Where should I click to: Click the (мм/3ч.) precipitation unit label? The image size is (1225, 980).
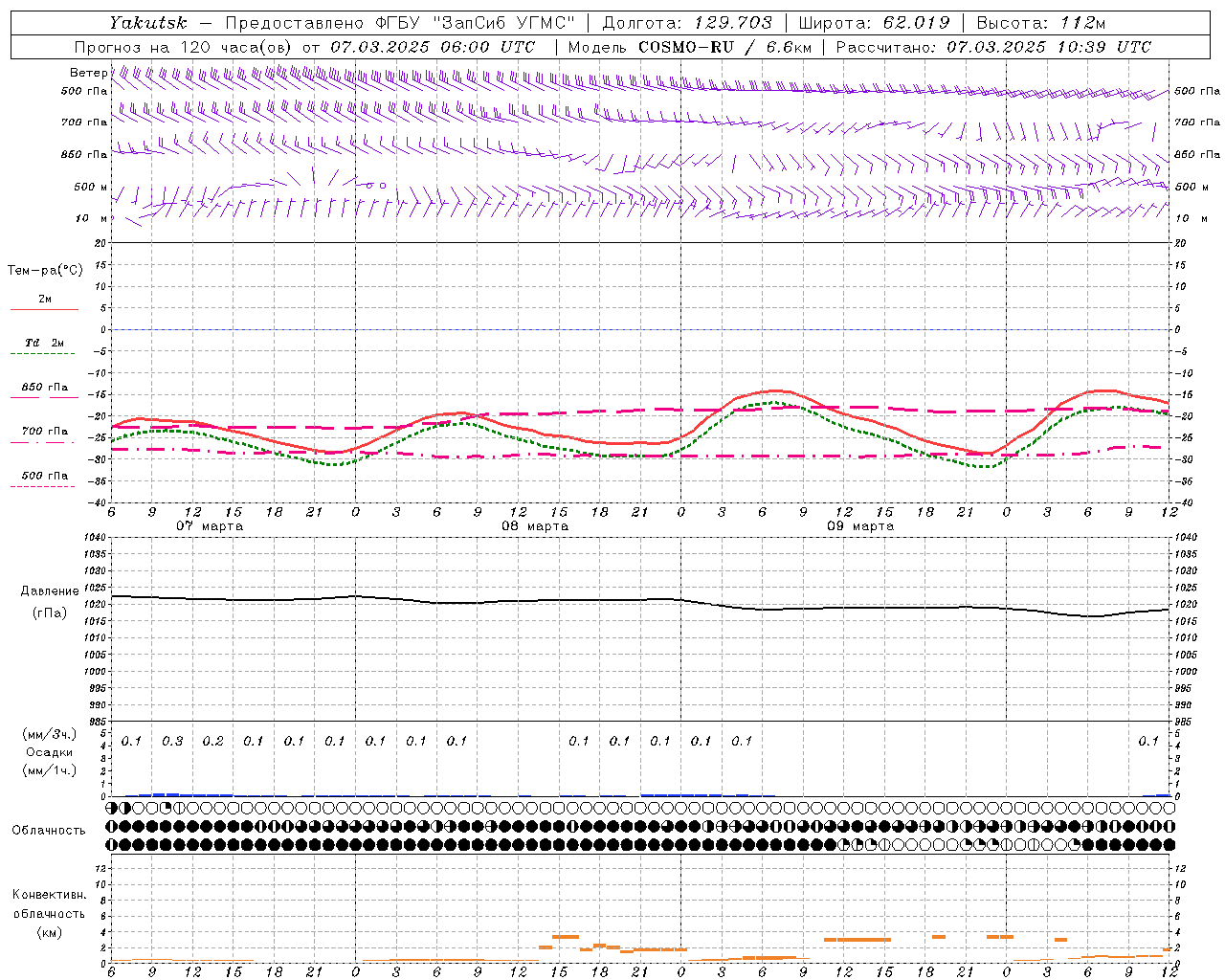[x=50, y=735]
